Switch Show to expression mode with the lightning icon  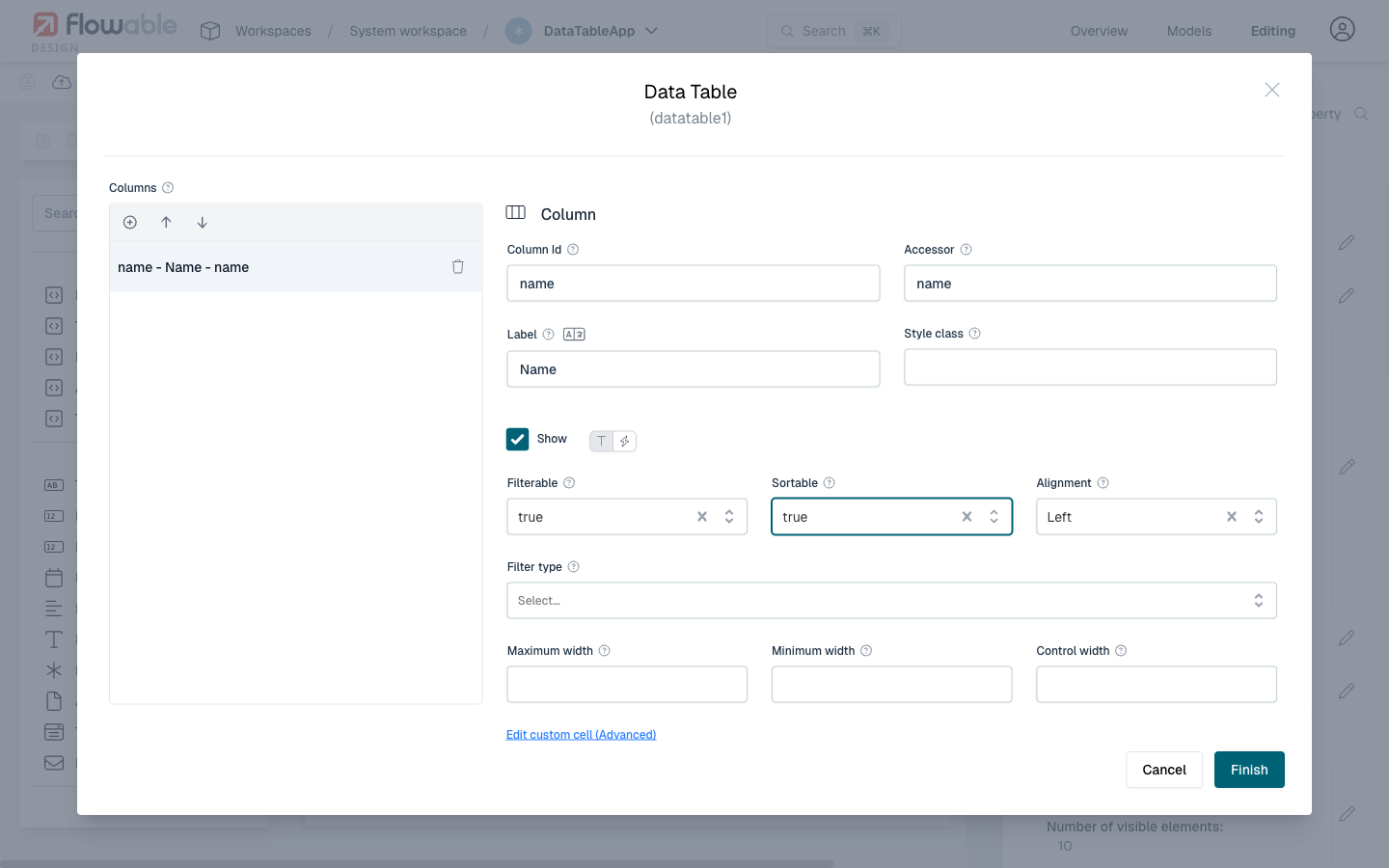point(625,441)
